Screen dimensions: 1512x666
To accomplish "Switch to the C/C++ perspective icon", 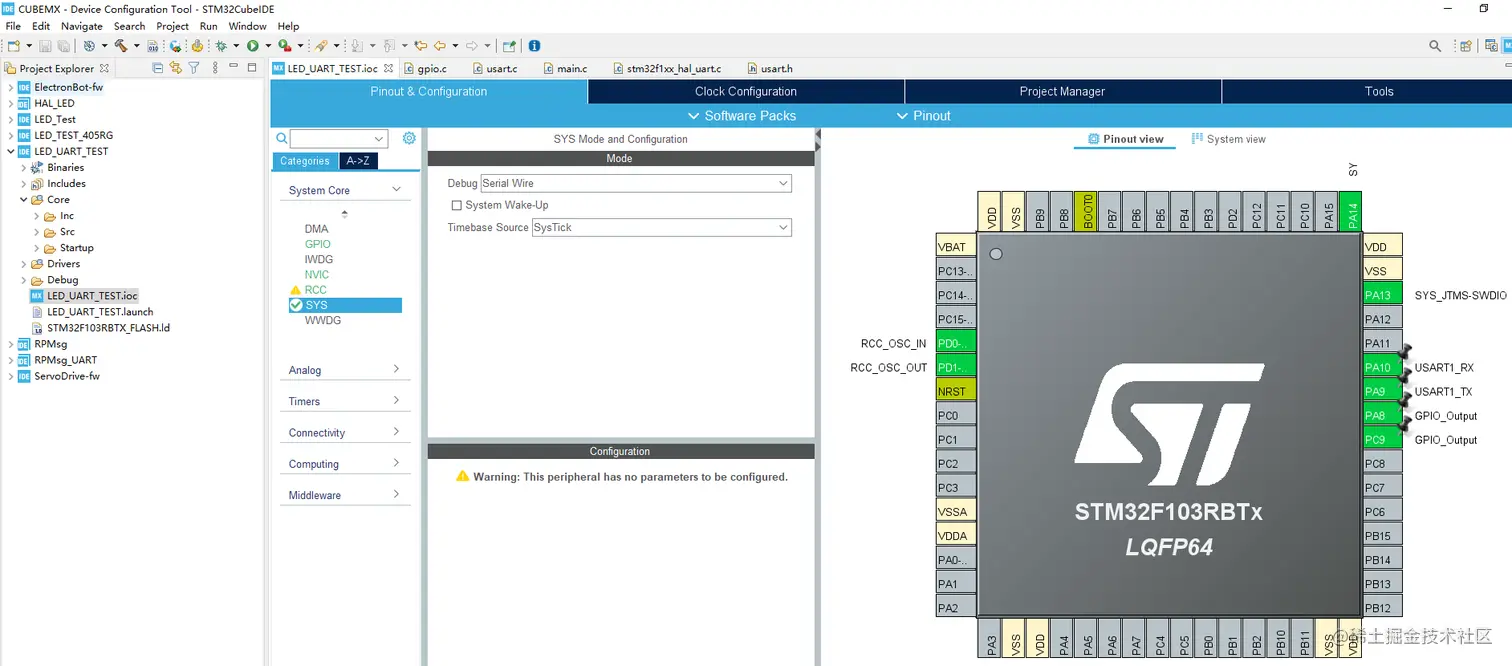I will [1491, 46].
